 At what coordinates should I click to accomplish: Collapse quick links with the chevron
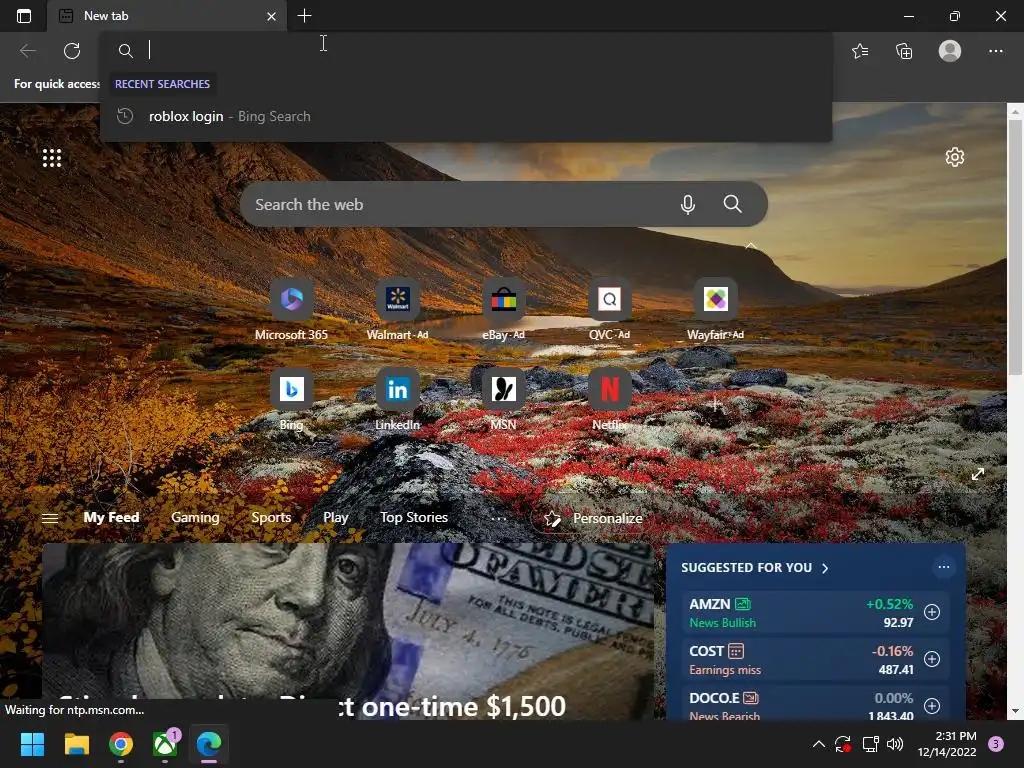(x=751, y=246)
